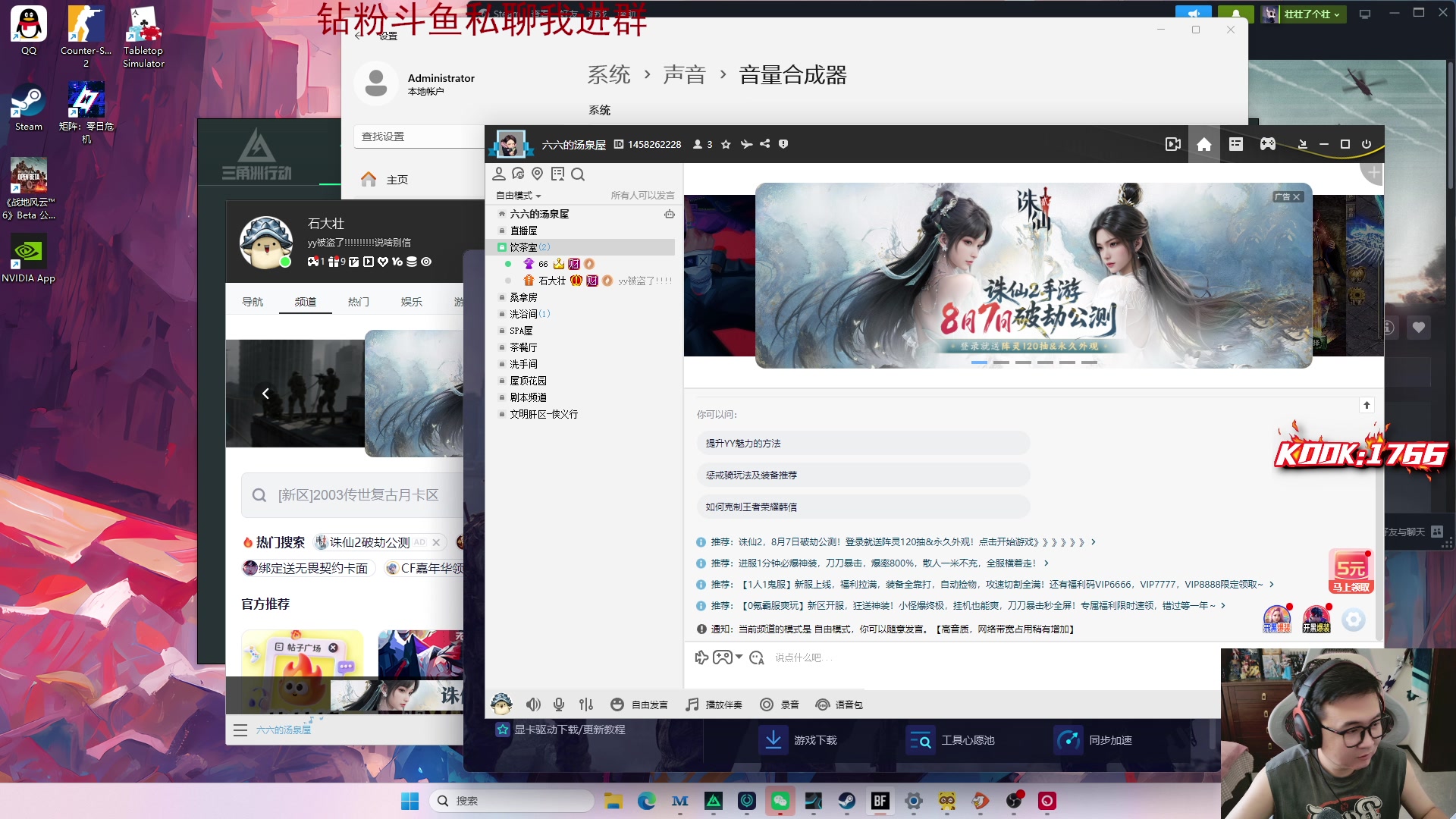
Task: Open the 诛仙2 recommendation link arrow
Action: (x=1094, y=542)
